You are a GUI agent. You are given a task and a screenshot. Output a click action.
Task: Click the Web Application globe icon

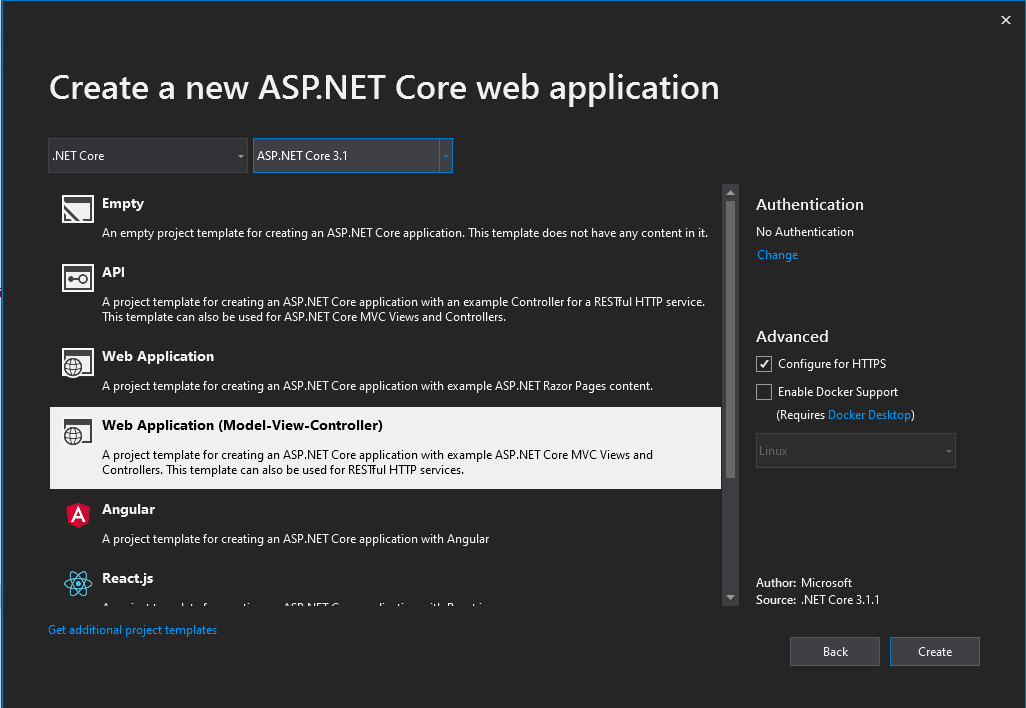(x=78, y=363)
